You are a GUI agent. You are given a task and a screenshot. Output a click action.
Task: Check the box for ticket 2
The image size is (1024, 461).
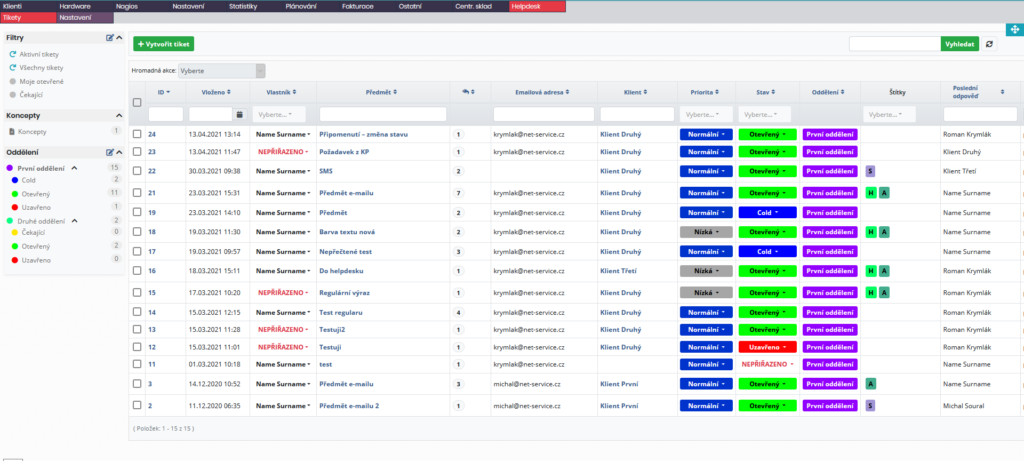(x=137, y=405)
